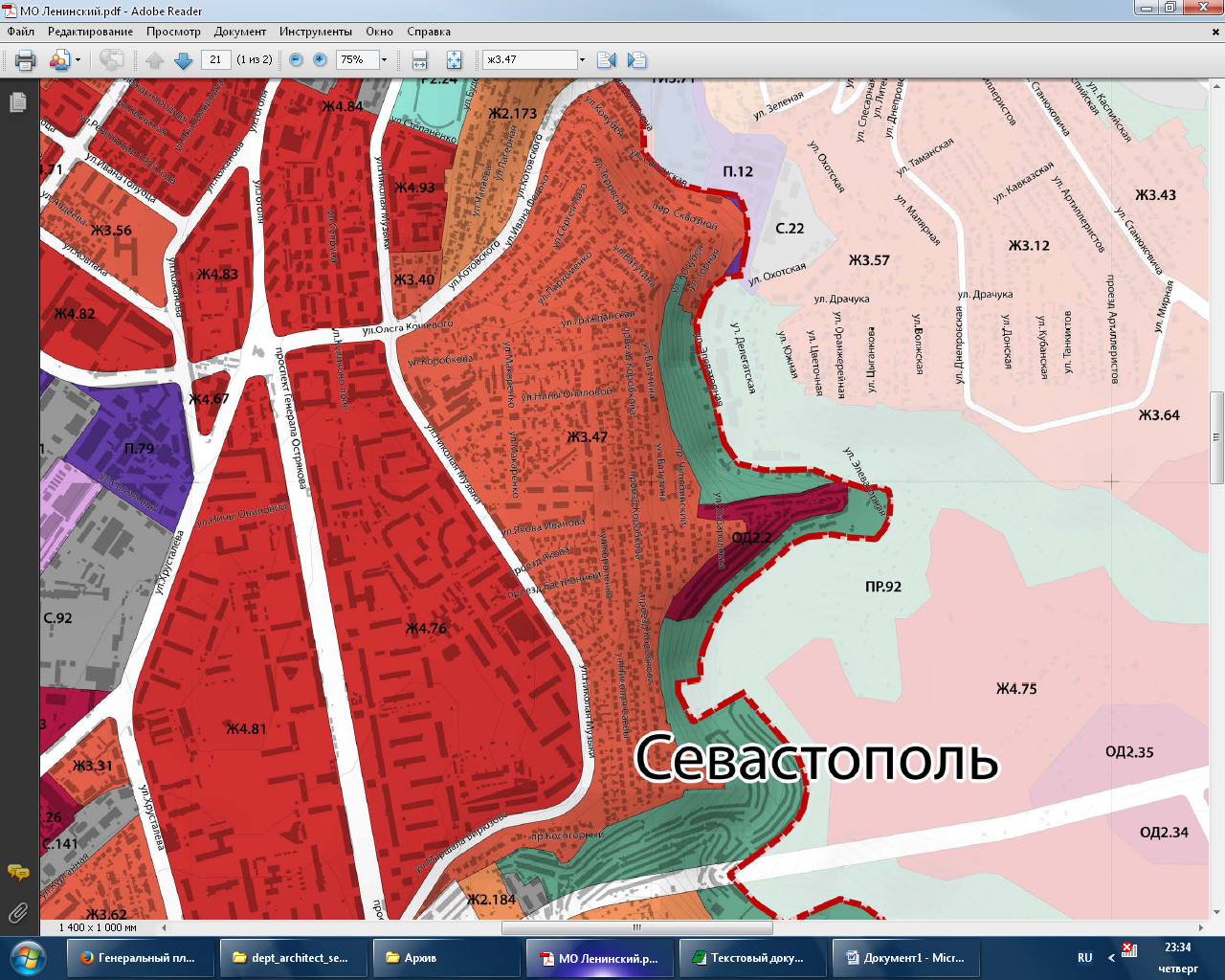Viewport: 1225px width, 980px height.
Task: Go to the previous page with the up arrow
Action: point(155,60)
